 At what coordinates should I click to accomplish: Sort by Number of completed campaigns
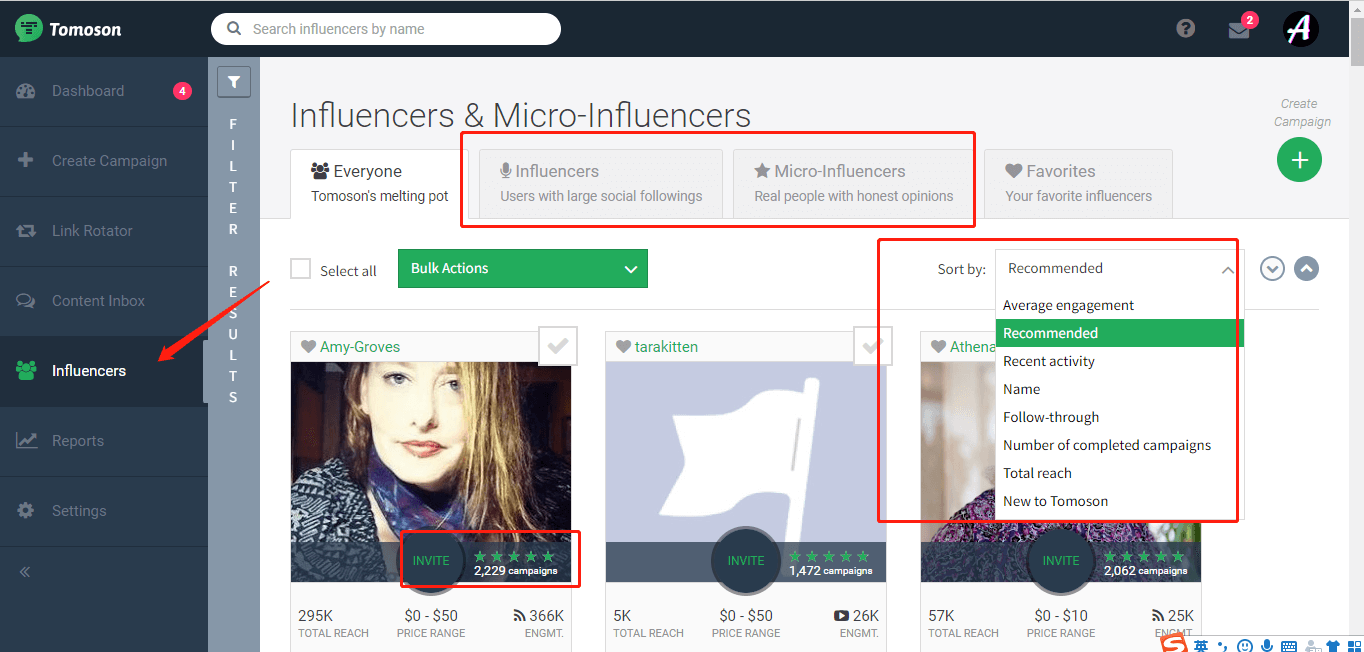click(x=1119, y=445)
